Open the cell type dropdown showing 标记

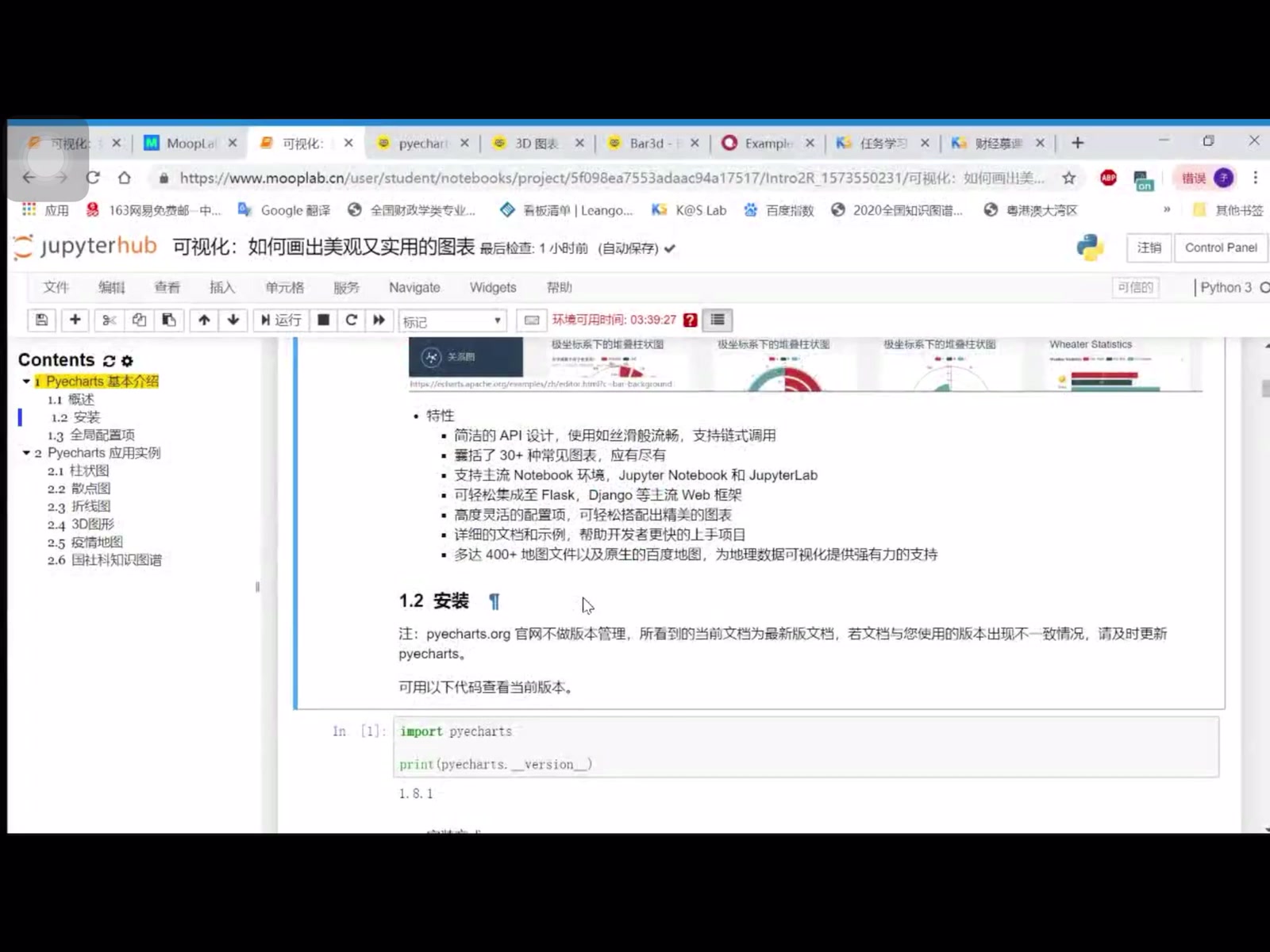[452, 320]
